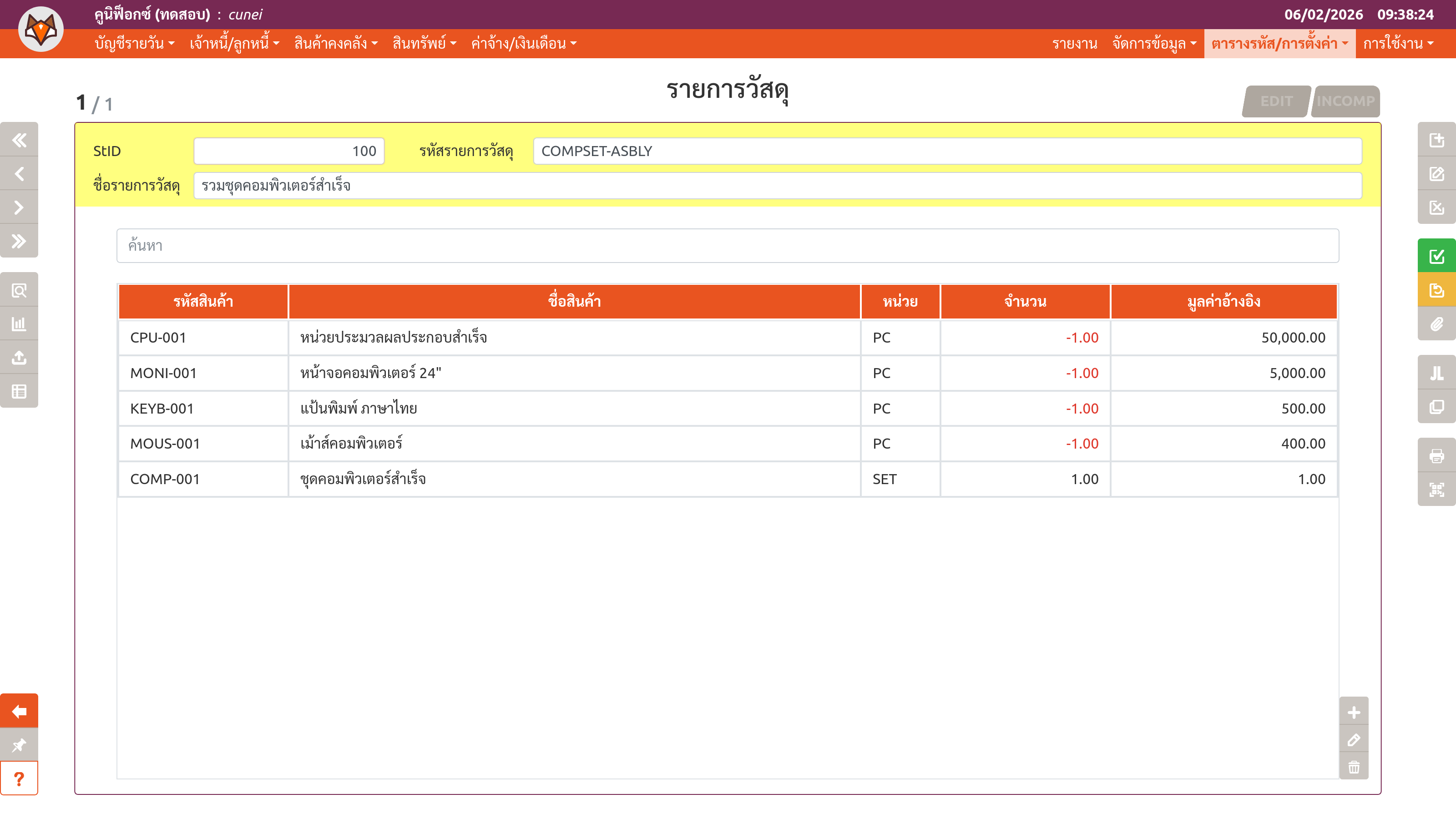Click the trash icon below the table
Viewport: 1456px width, 819px height.
1354,767
